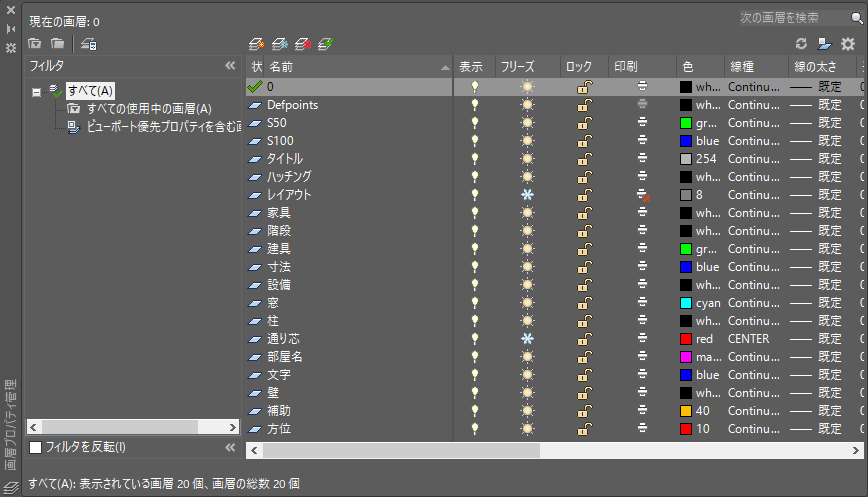This screenshot has height=497, width=868.
Task: Click the 次の画層を検索 search field
Action: click(794, 18)
